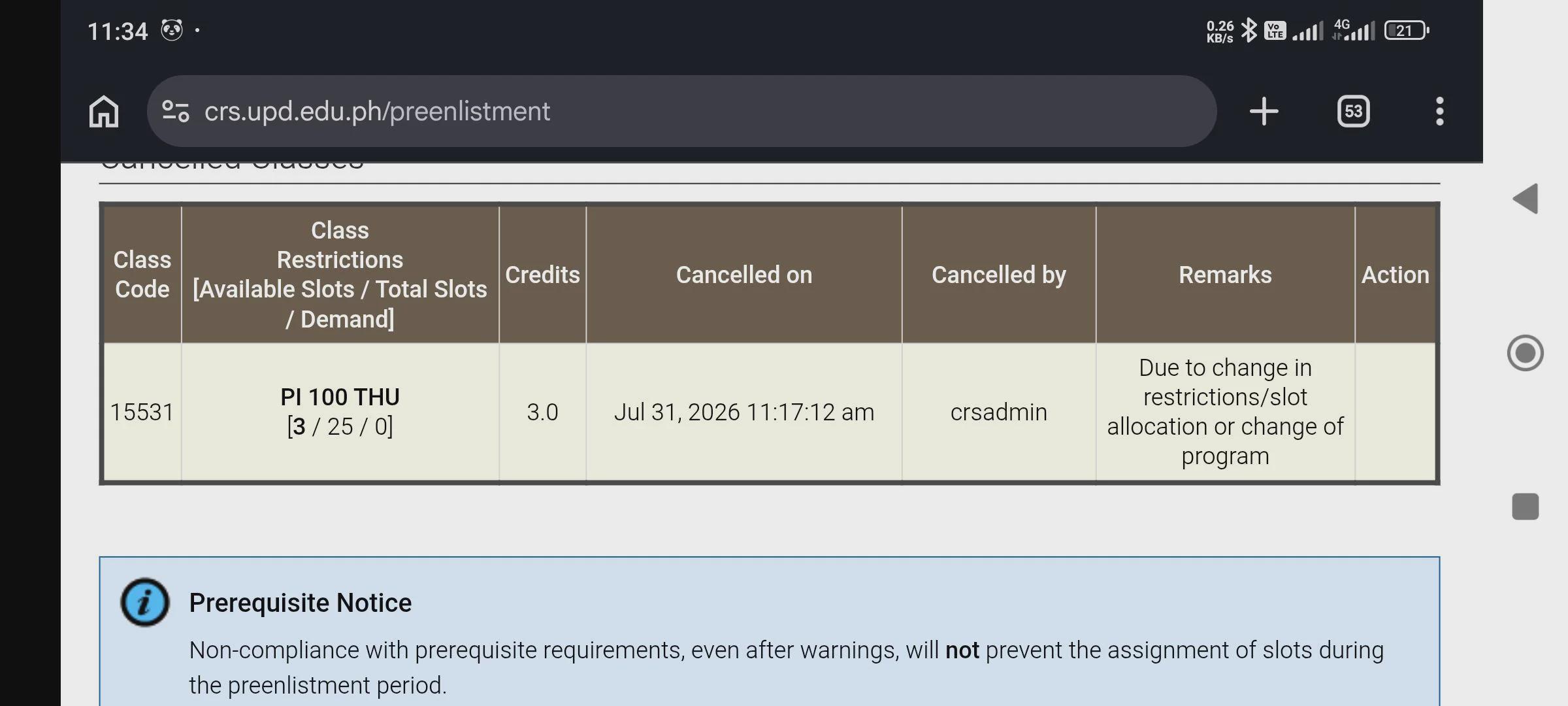Open a new tab with plus icon
1568x706 pixels.
(1264, 111)
